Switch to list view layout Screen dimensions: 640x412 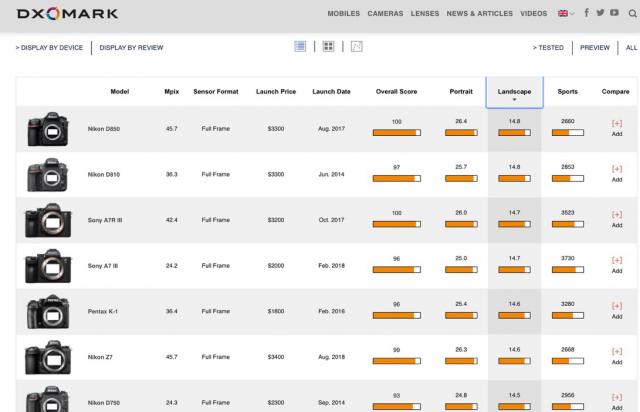pos(300,47)
